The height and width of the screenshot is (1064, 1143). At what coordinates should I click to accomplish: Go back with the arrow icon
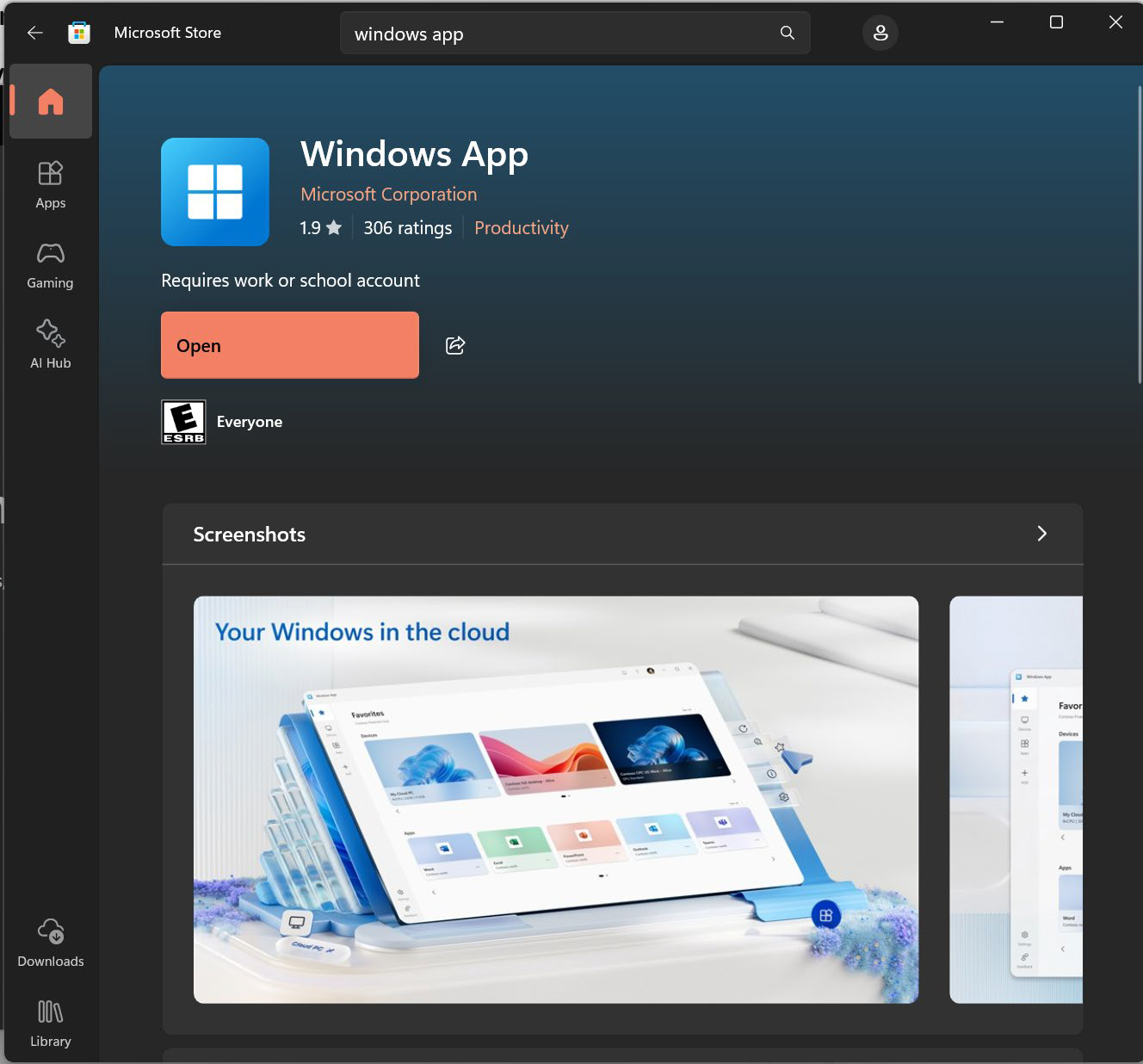click(34, 33)
